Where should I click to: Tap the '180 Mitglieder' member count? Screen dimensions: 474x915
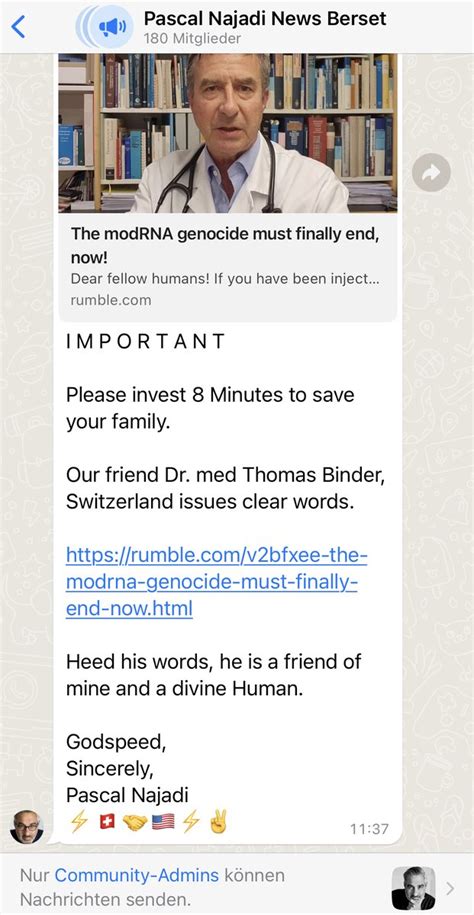192,39
